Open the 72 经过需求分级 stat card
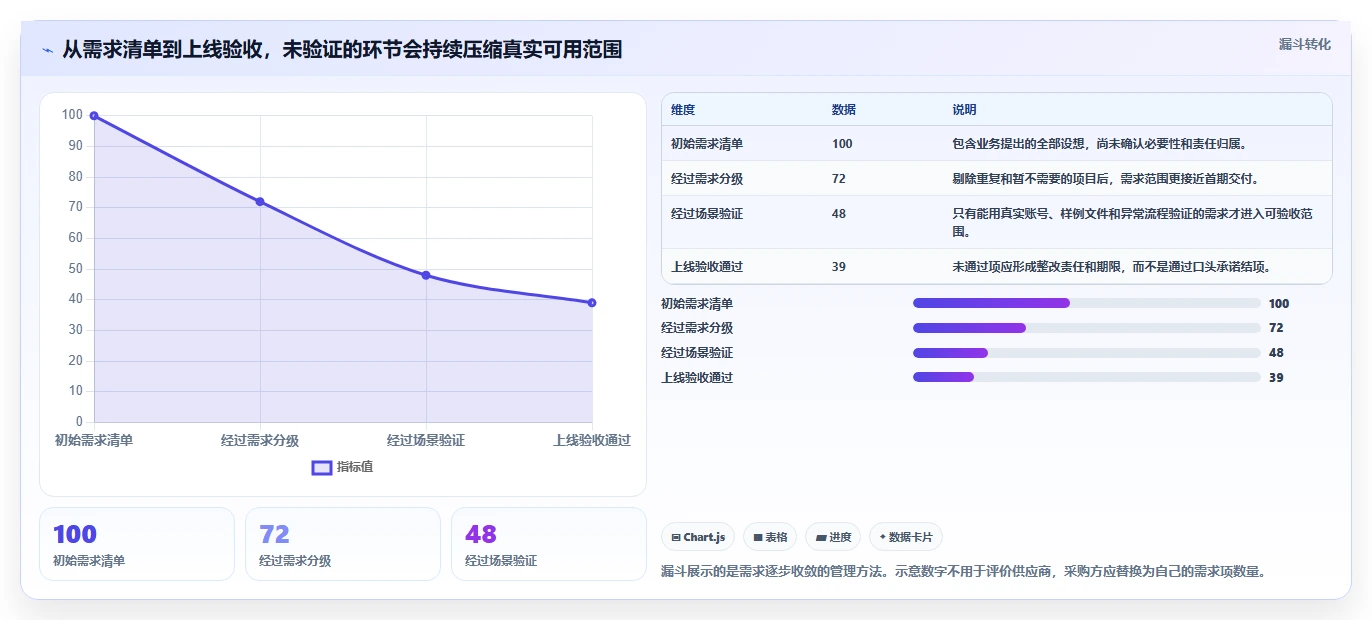The image size is (1372, 620). point(343,544)
